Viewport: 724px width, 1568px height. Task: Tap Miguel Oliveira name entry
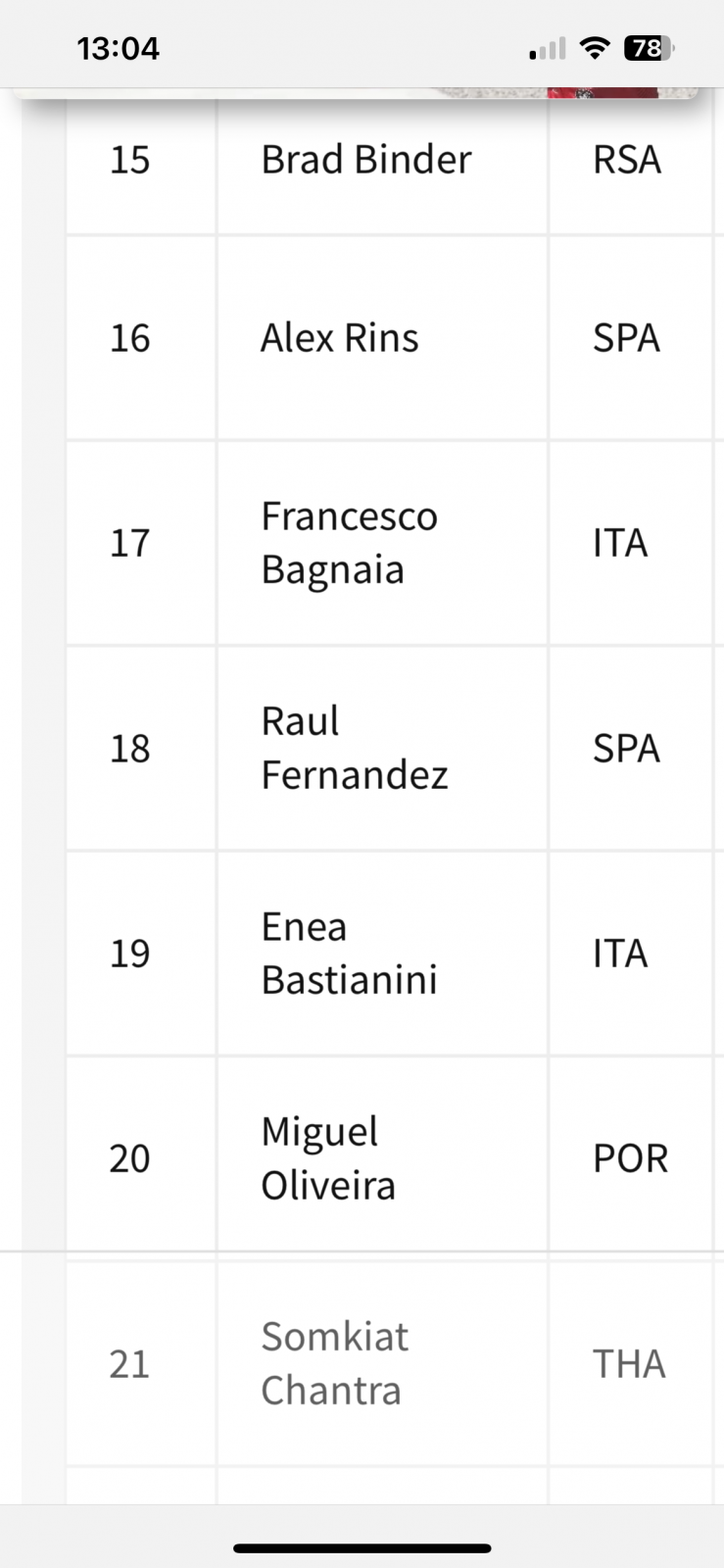(327, 1158)
